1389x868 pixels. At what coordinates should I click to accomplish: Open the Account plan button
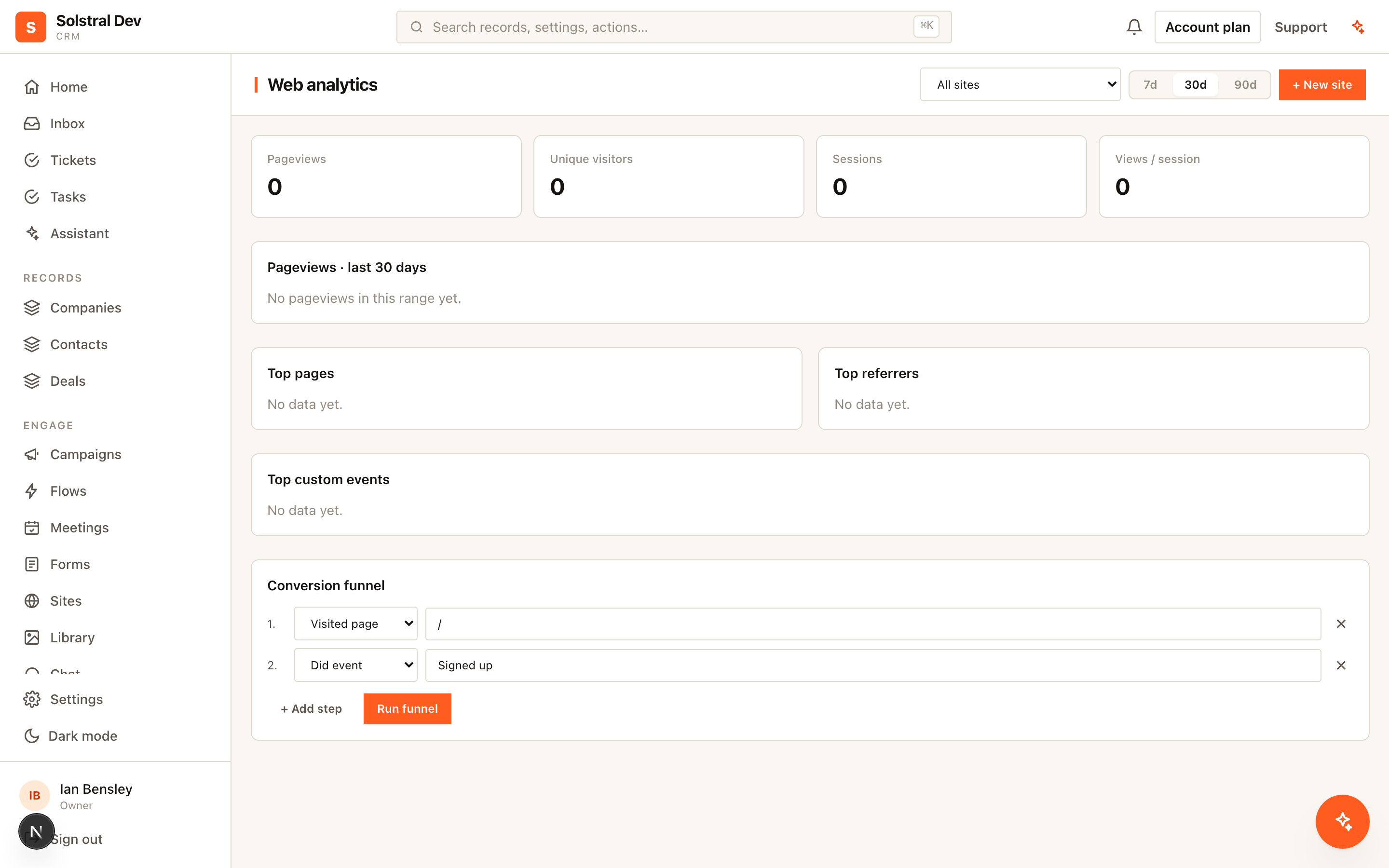(x=1207, y=27)
